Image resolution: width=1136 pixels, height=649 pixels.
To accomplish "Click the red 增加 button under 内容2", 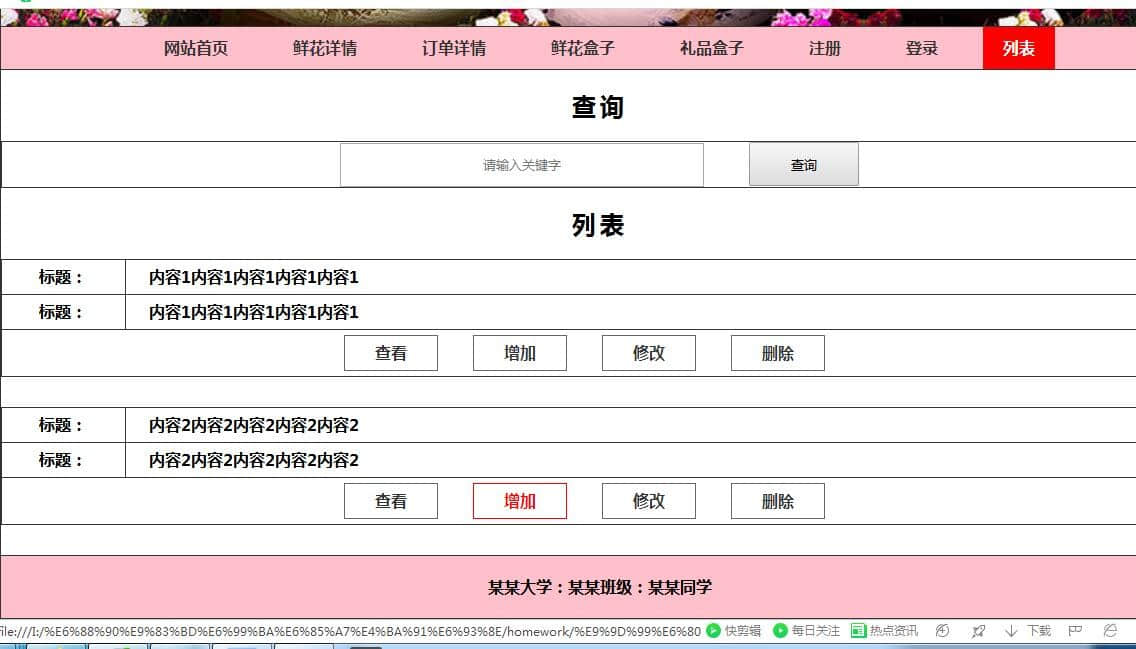I will 520,501.
